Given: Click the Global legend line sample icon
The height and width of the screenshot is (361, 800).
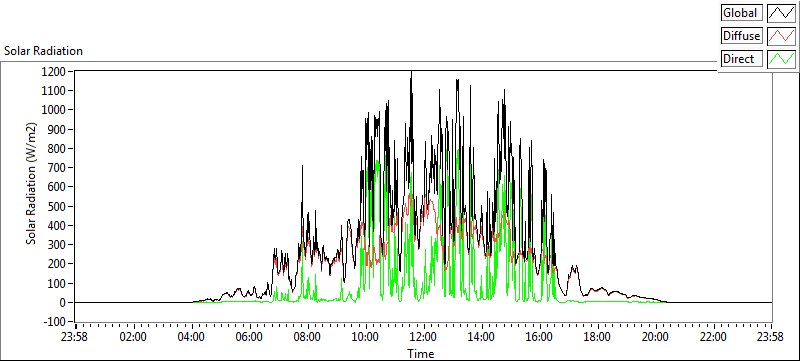Looking at the screenshot, I should (781, 13).
